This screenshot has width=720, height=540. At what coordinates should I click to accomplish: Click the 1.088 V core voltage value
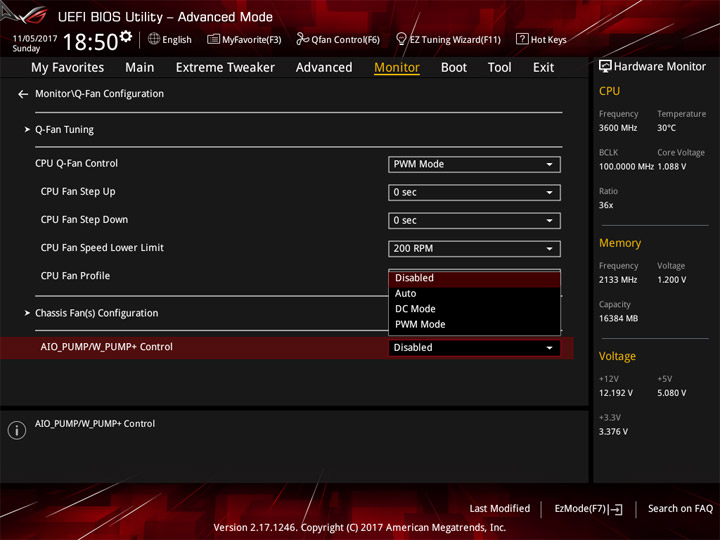(x=672, y=167)
